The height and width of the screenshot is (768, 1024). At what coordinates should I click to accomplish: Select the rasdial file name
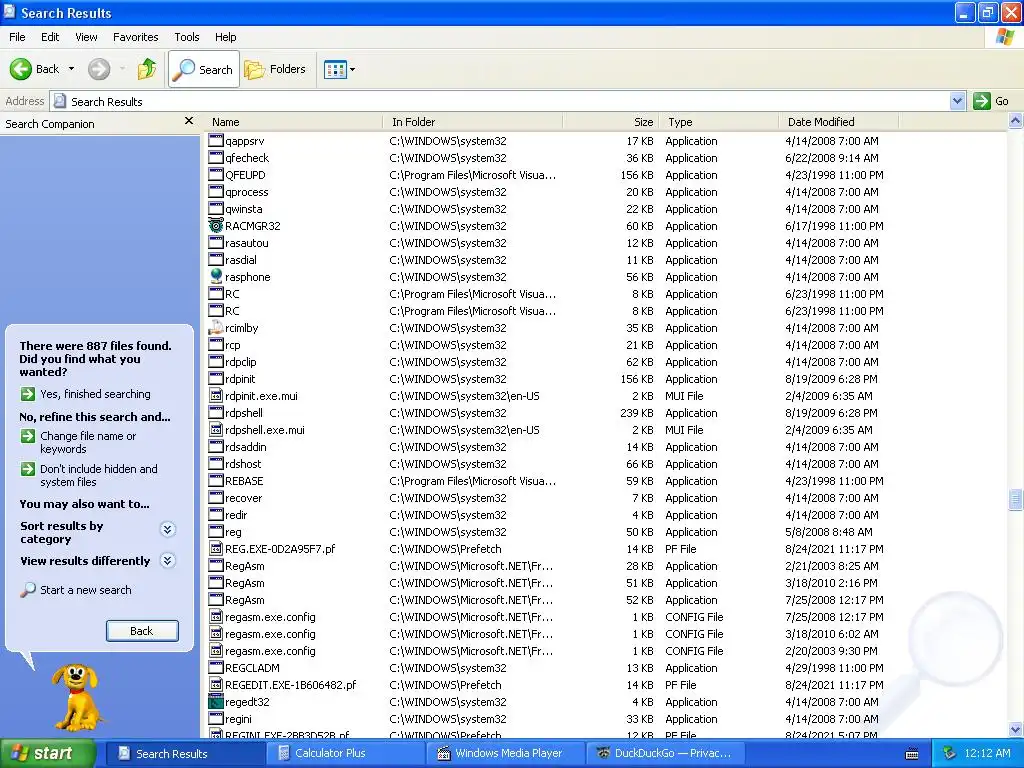[x=241, y=260]
